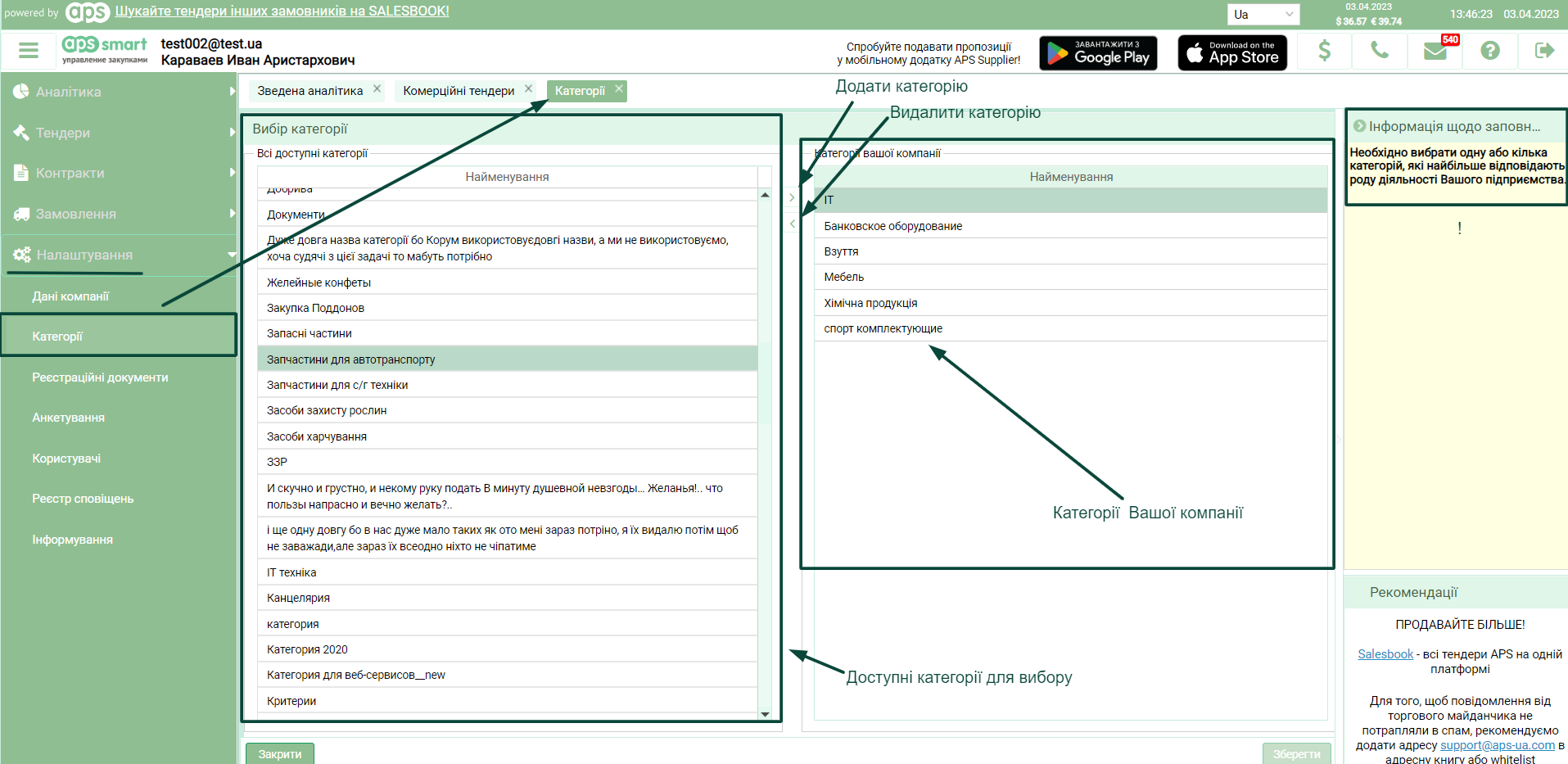Image resolution: width=1568 pixels, height=764 pixels.
Task: Sort available categories by Найменування header
Action: (x=508, y=177)
